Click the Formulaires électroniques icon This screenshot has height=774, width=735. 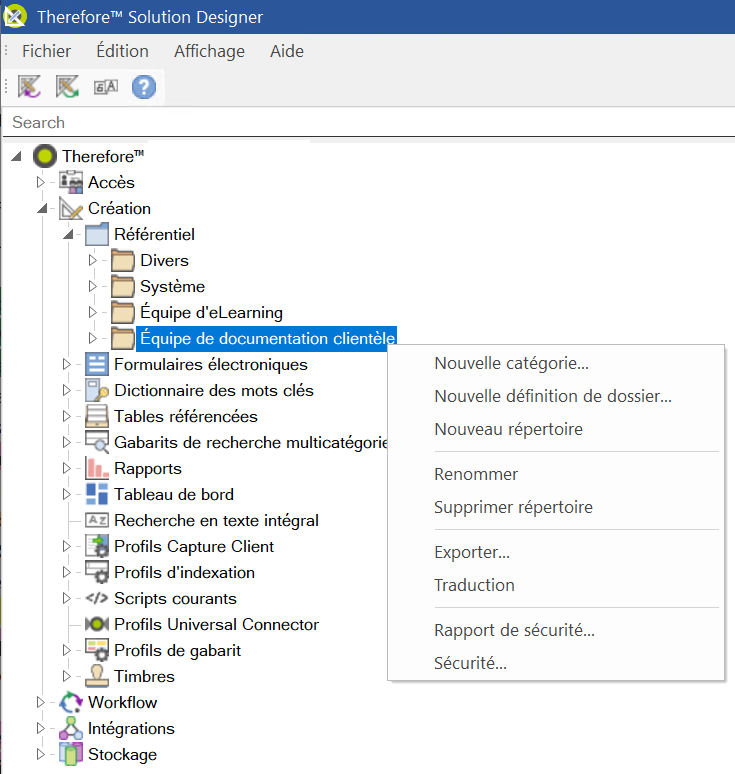coord(97,364)
